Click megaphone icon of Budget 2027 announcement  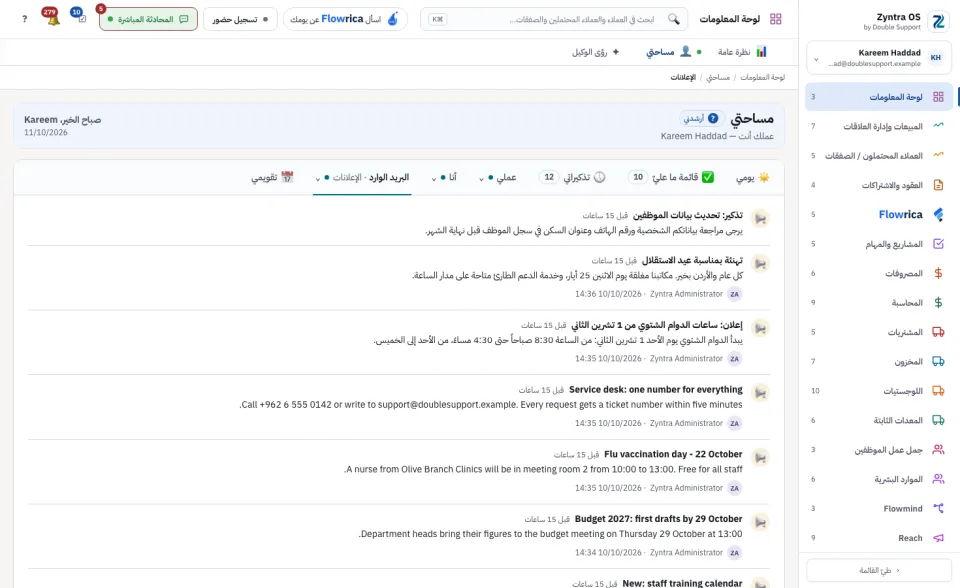pos(760,522)
